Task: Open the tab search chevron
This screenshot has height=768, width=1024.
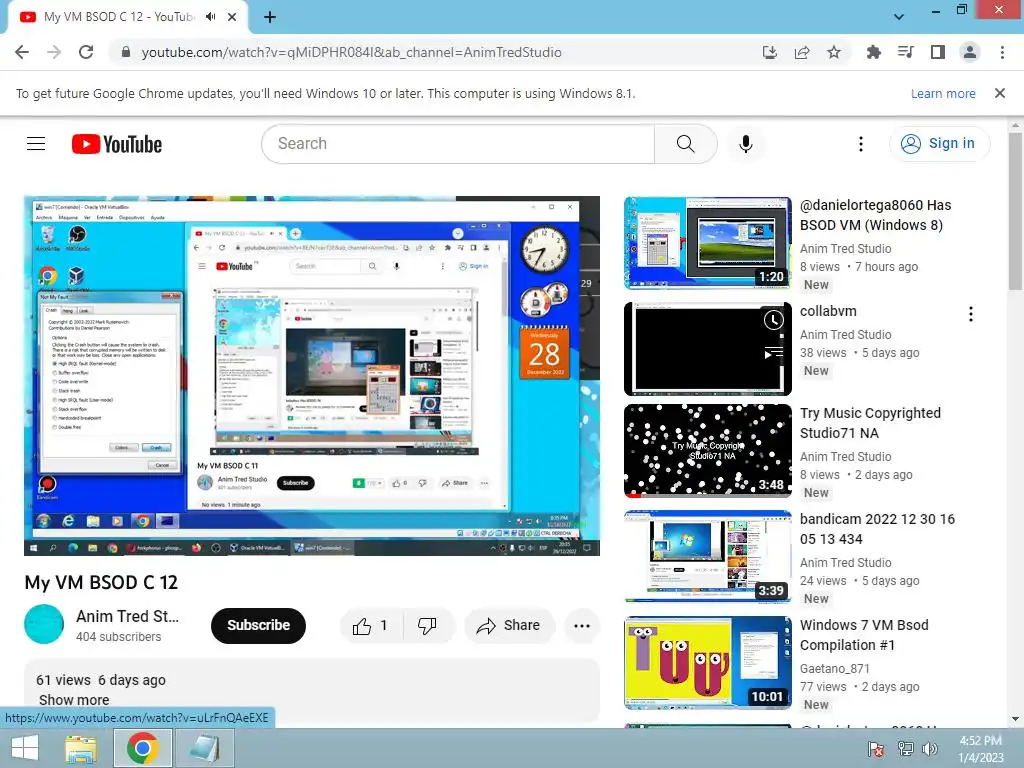Action: [899, 17]
